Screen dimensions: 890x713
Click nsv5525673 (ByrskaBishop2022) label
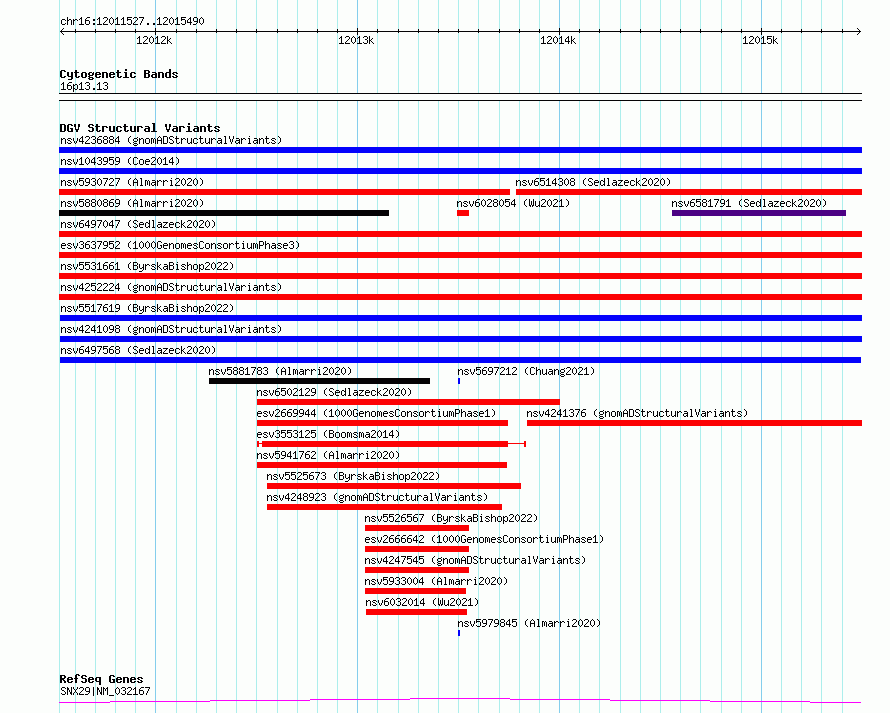click(353, 476)
